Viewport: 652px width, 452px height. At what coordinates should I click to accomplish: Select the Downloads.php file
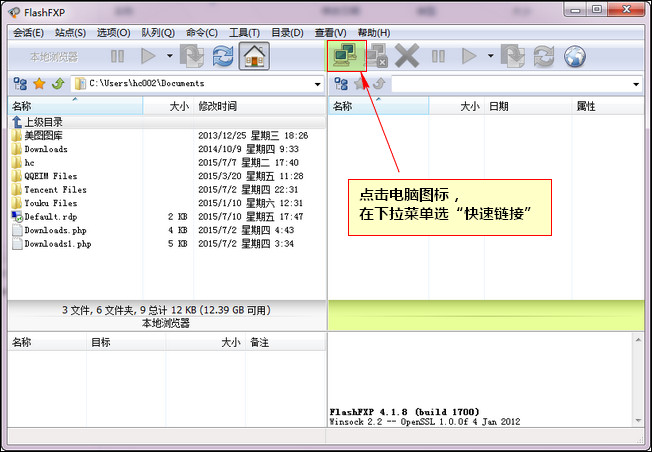167,230
